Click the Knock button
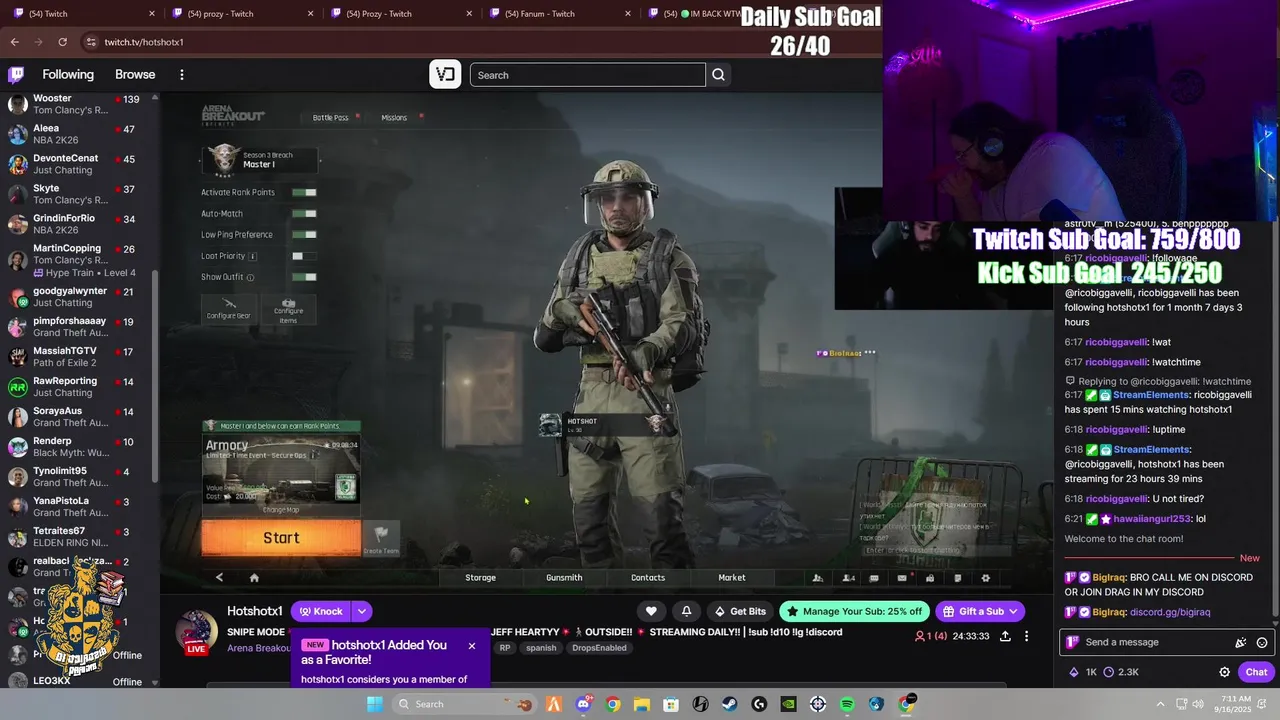Screen dimensions: 1280x720 click(320, 611)
